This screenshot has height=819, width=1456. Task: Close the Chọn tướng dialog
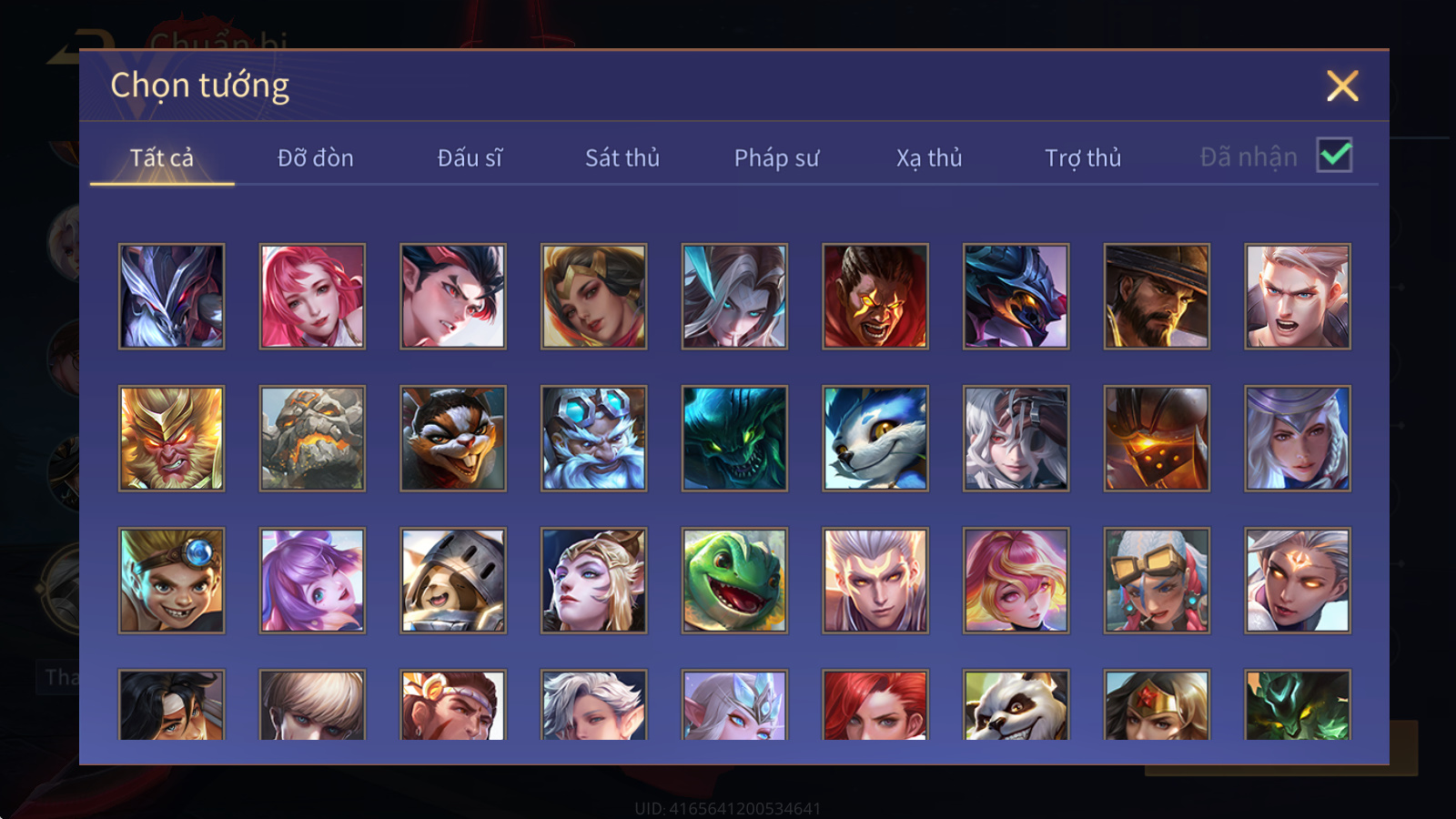coord(1342,86)
